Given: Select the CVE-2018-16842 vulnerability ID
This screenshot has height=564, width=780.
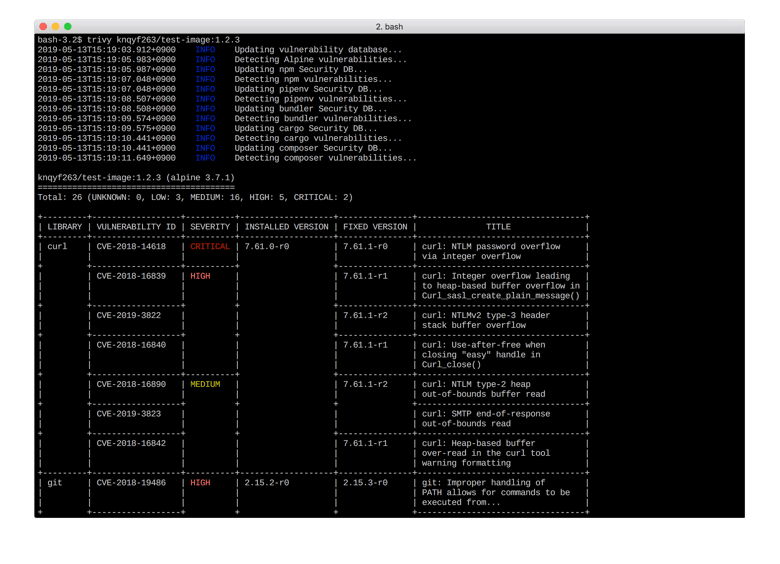Looking at the screenshot, I should click(x=131, y=443).
